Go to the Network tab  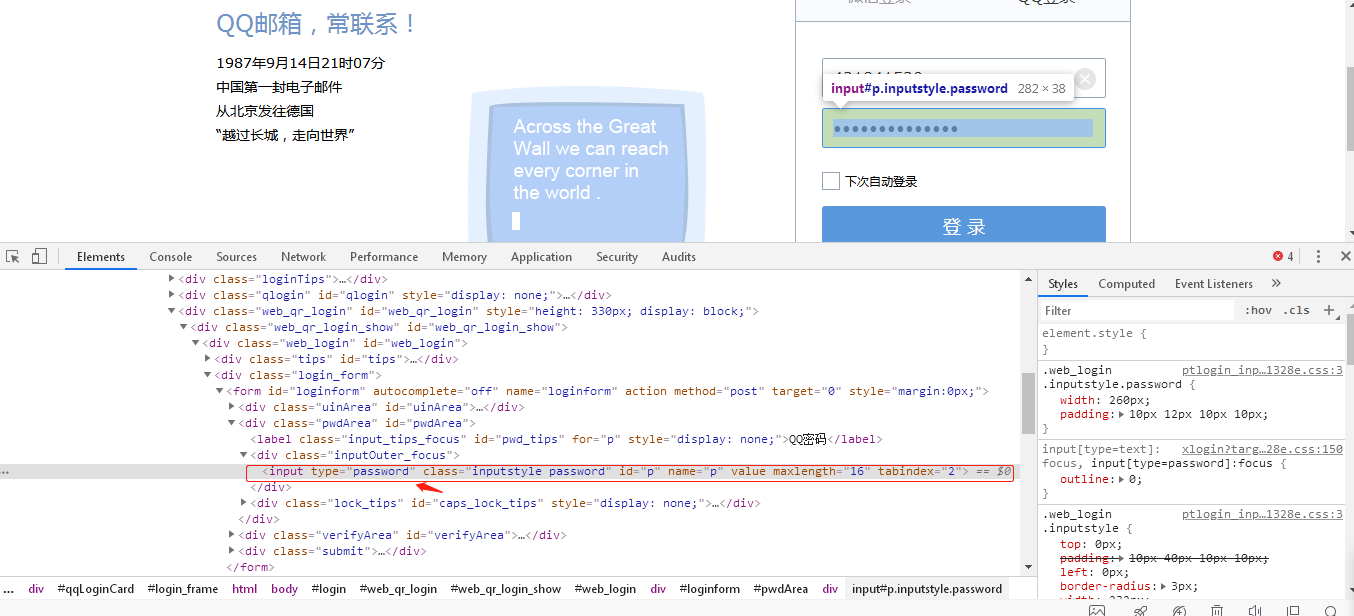(x=304, y=257)
